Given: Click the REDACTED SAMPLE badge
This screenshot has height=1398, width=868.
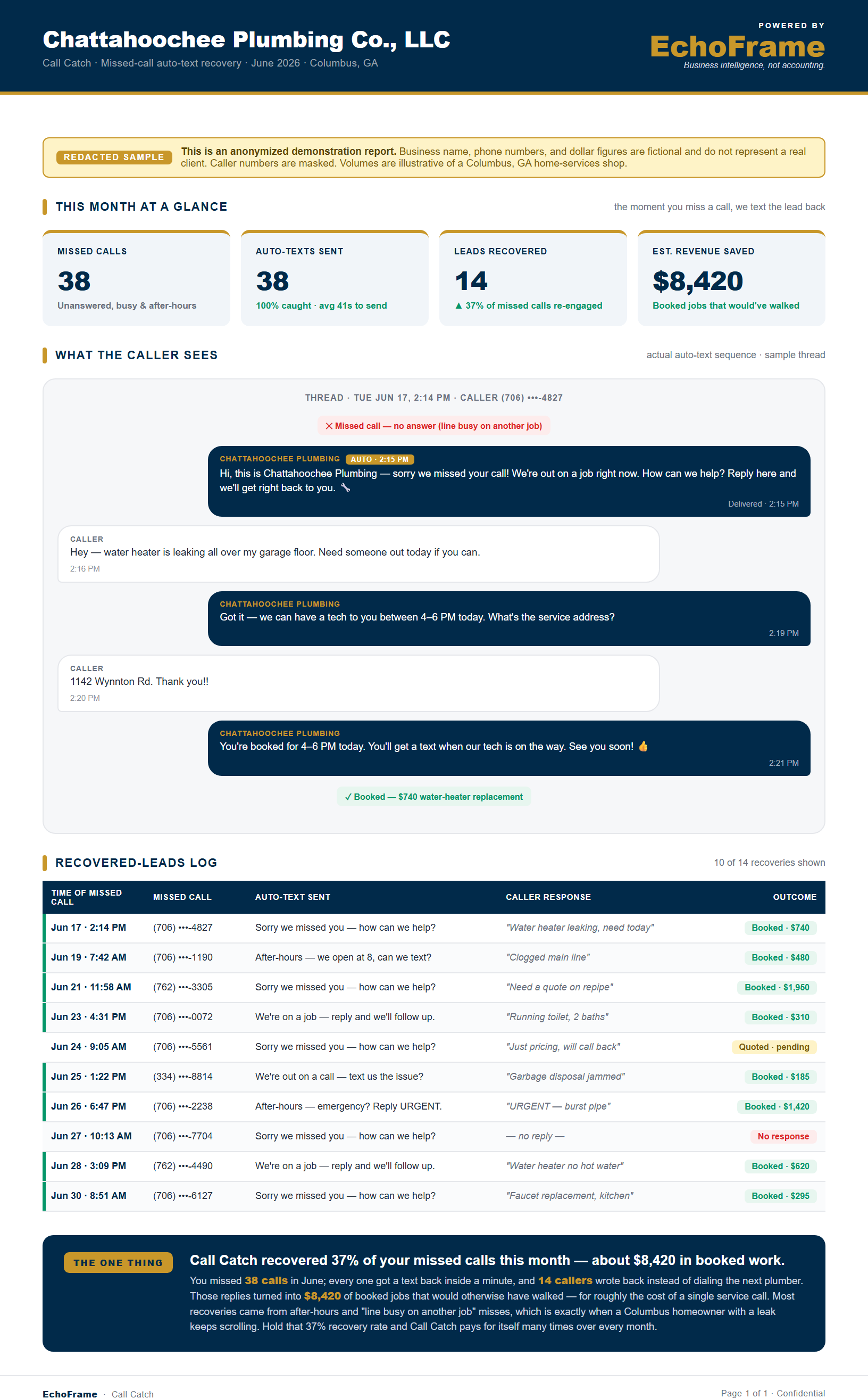Looking at the screenshot, I should click(114, 158).
